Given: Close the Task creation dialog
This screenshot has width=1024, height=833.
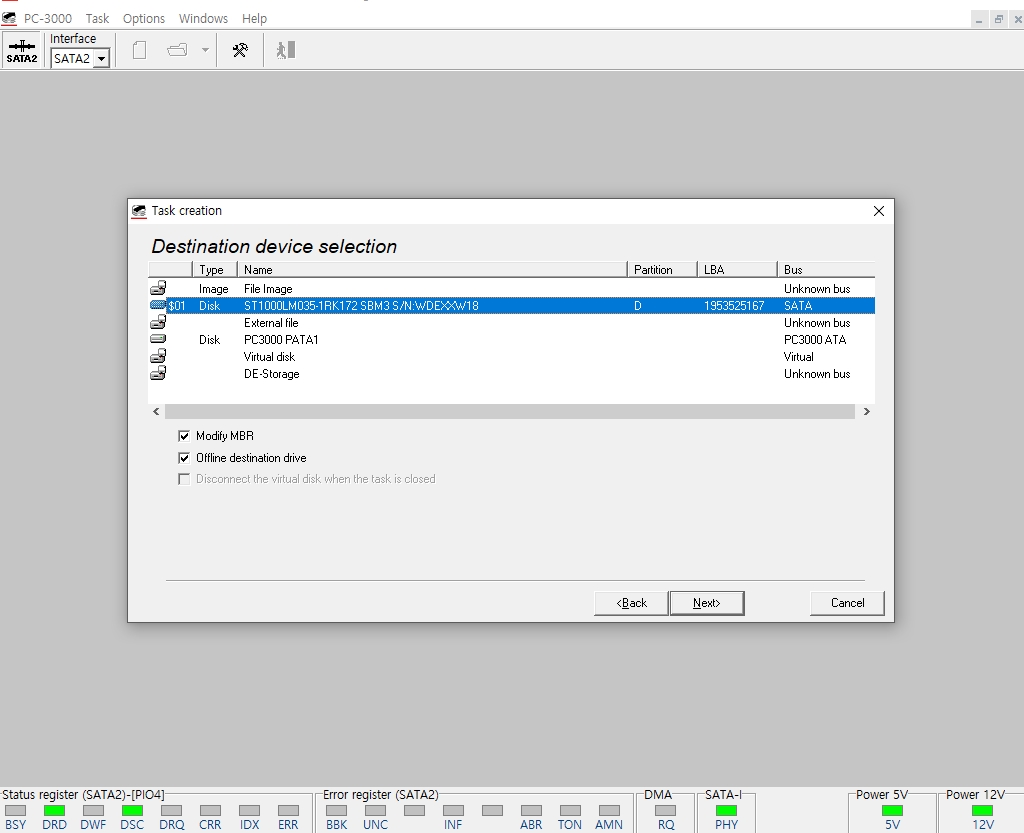Looking at the screenshot, I should (879, 211).
